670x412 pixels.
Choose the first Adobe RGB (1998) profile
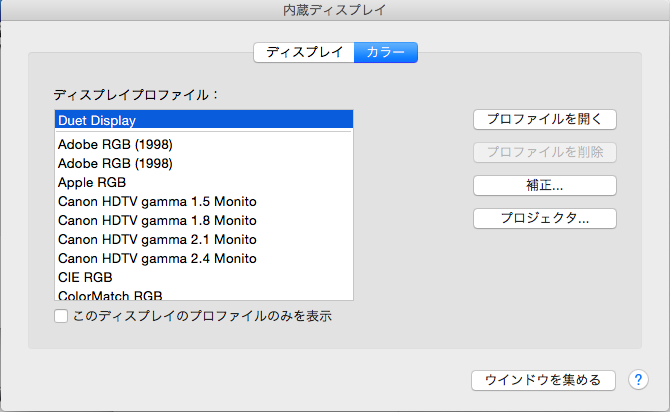(x=204, y=145)
